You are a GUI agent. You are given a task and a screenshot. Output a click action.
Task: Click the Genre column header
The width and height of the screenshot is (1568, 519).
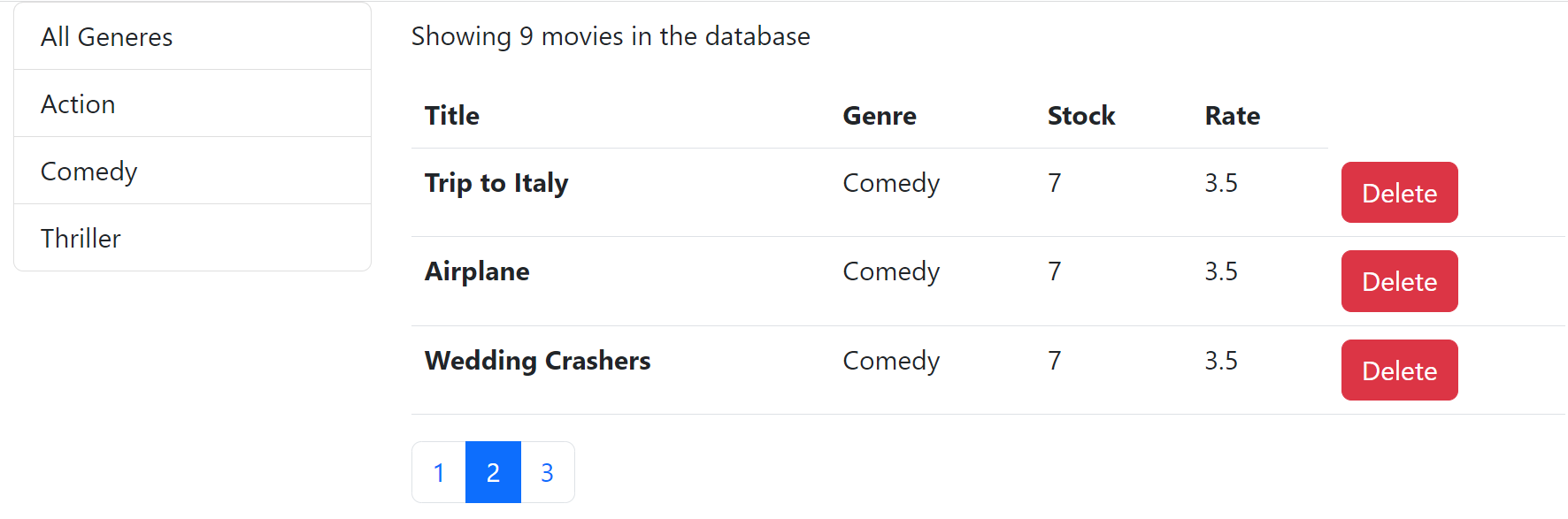point(879,116)
